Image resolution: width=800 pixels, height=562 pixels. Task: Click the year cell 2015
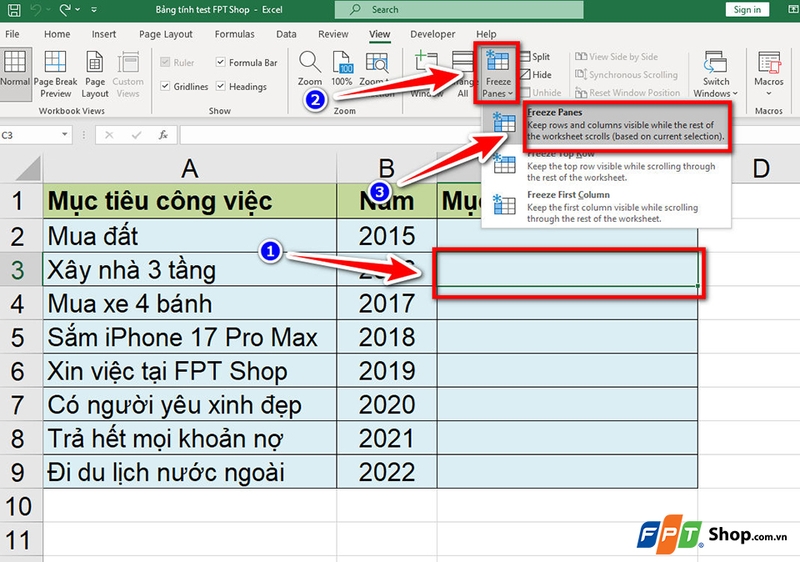(387, 236)
